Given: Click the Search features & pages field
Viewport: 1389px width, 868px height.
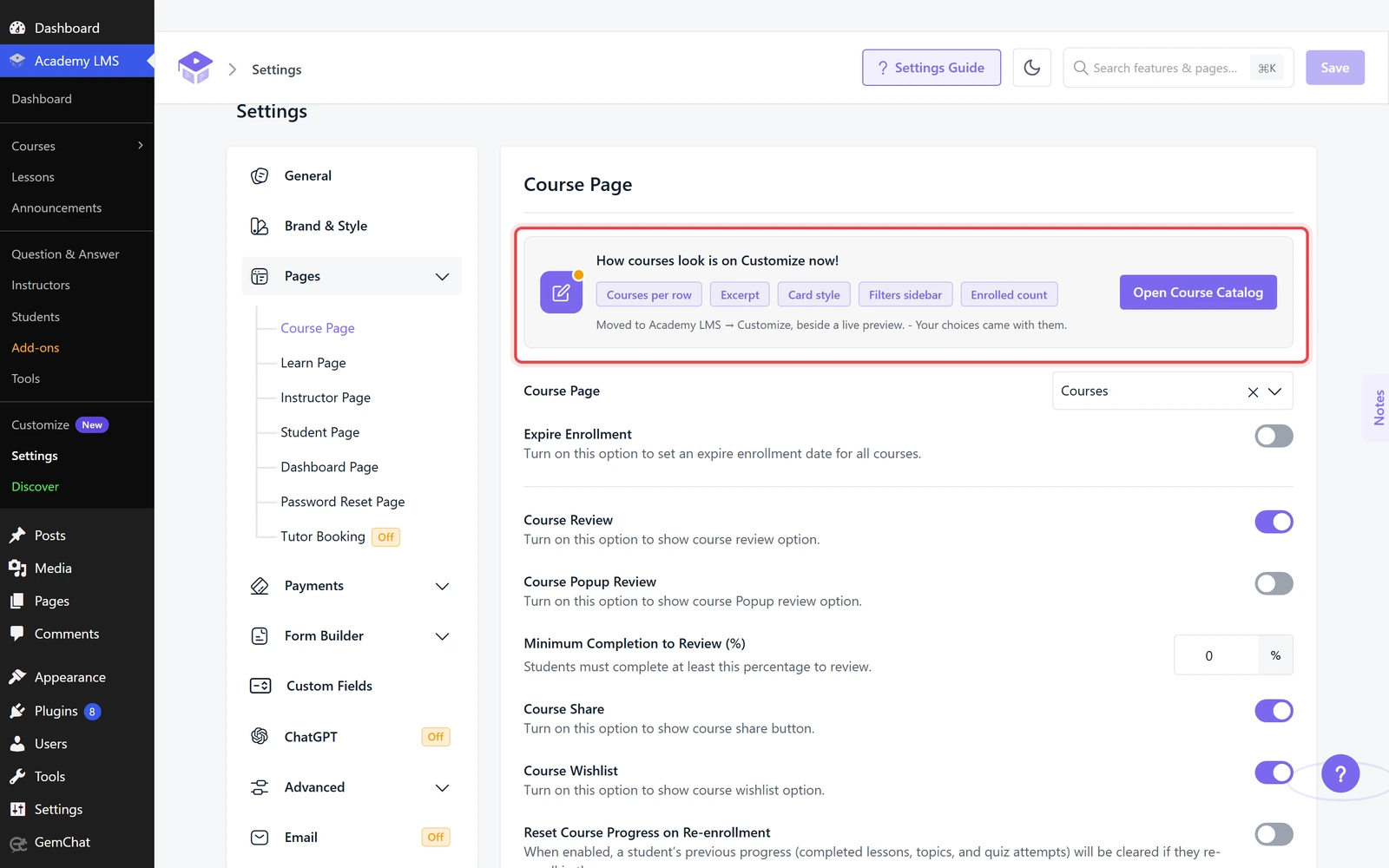Looking at the screenshot, I should tap(1178, 68).
